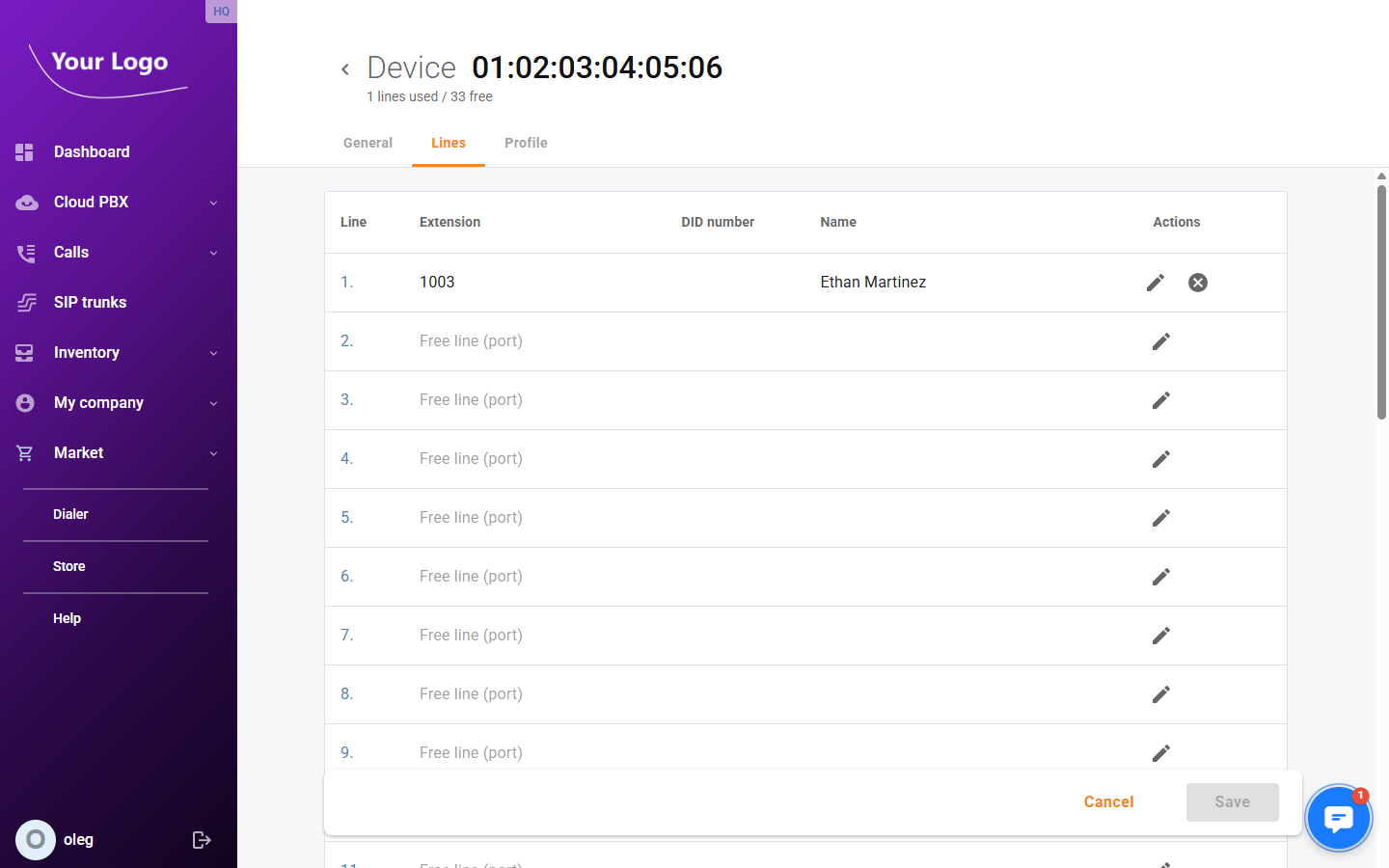Open the SIP trunks page
This screenshot has height=868, width=1389.
point(90,303)
